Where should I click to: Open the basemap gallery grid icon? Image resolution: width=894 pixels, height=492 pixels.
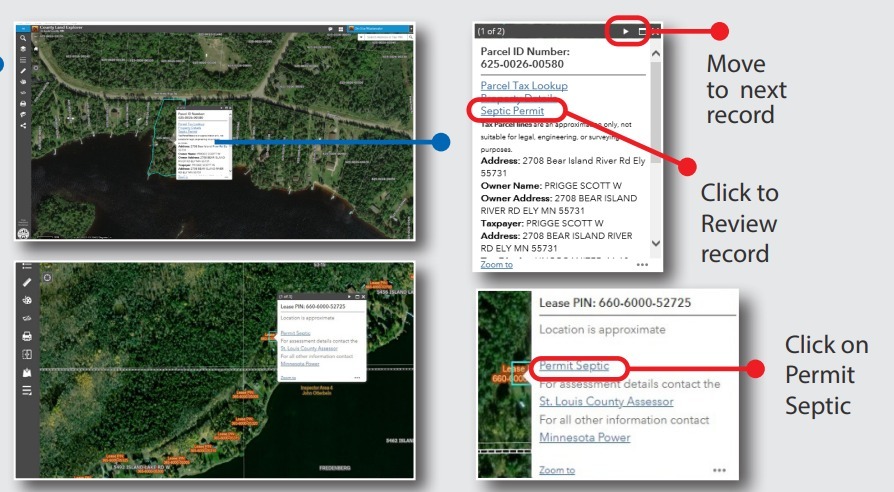(341, 30)
